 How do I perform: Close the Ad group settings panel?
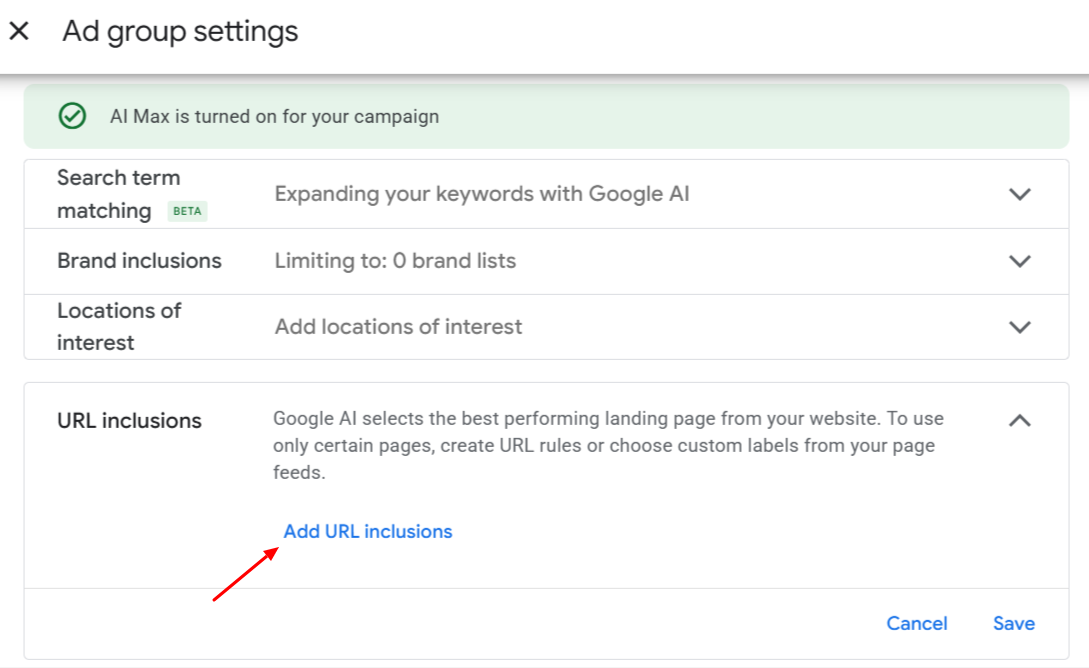tap(19, 31)
